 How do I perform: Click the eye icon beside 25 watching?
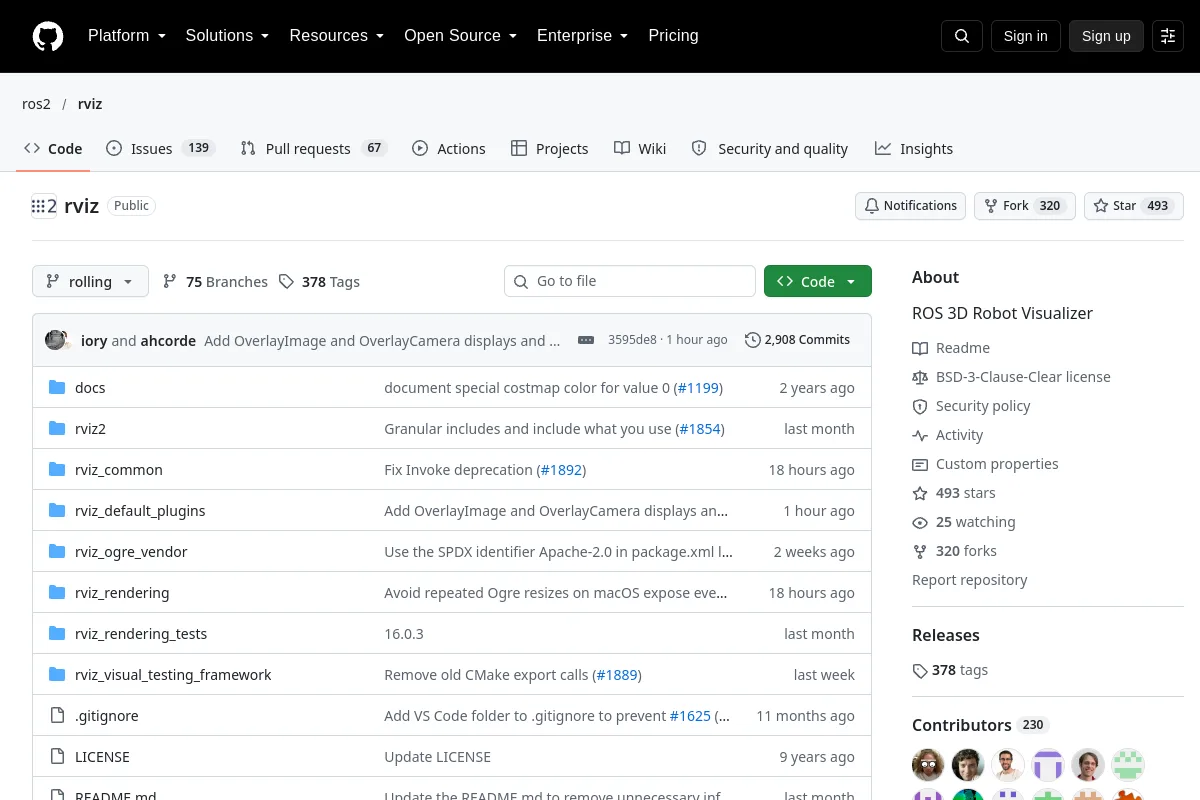pyautogui.click(x=920, y=522)
